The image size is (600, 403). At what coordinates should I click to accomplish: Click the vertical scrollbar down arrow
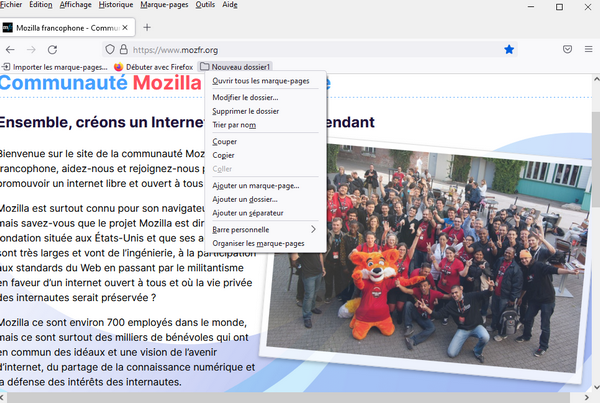point(596,387)
